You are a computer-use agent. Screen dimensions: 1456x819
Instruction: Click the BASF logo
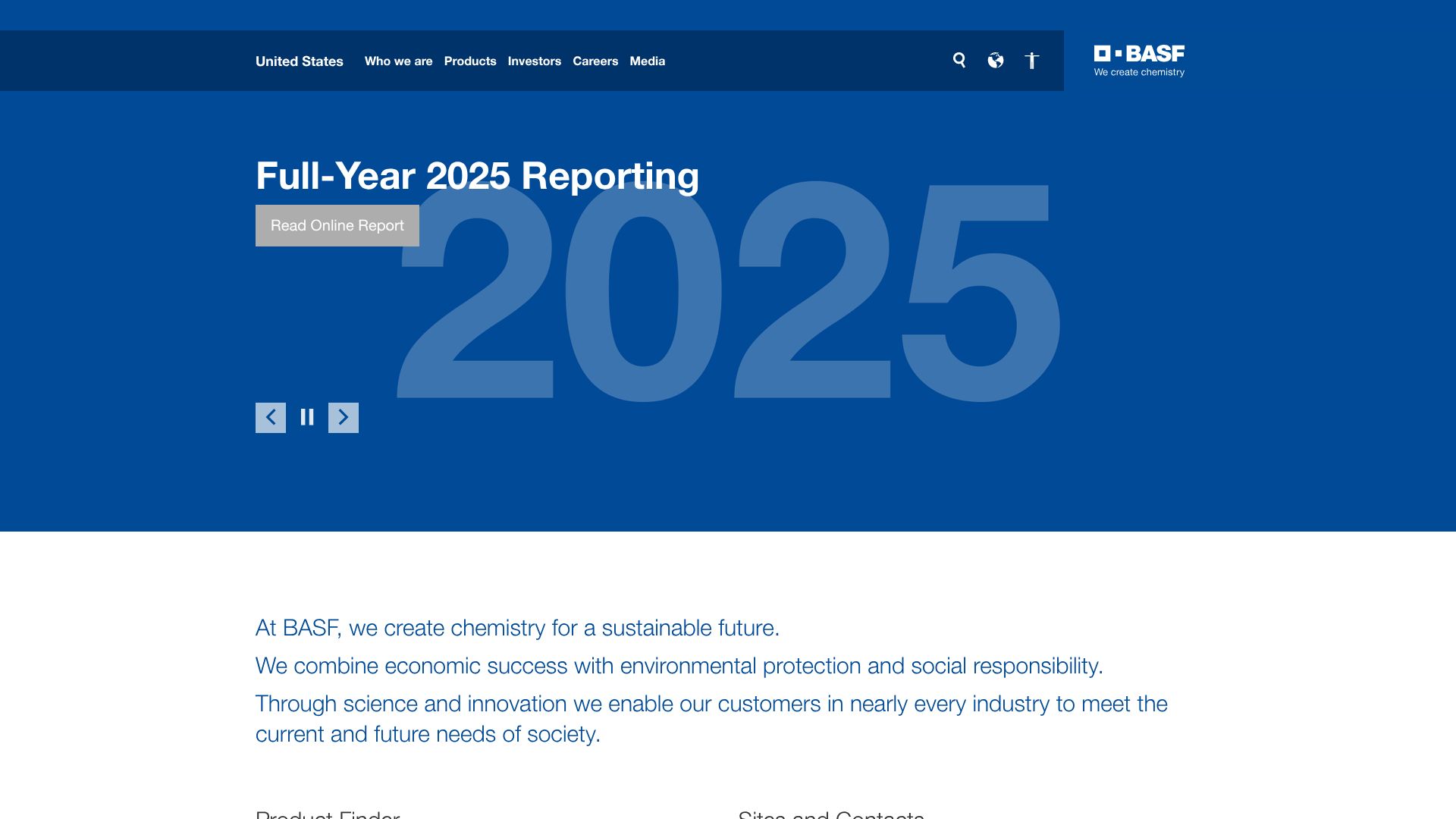[x=1138, y=61]
